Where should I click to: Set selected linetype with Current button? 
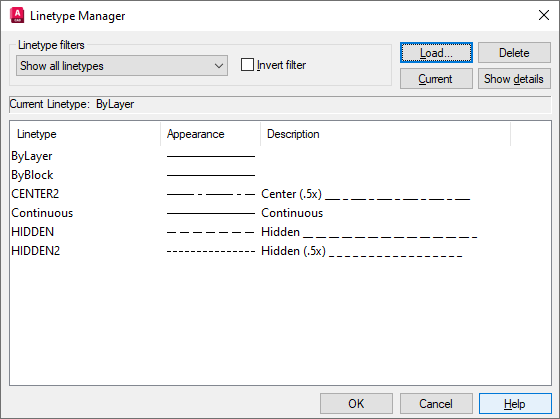click(436, 79)
